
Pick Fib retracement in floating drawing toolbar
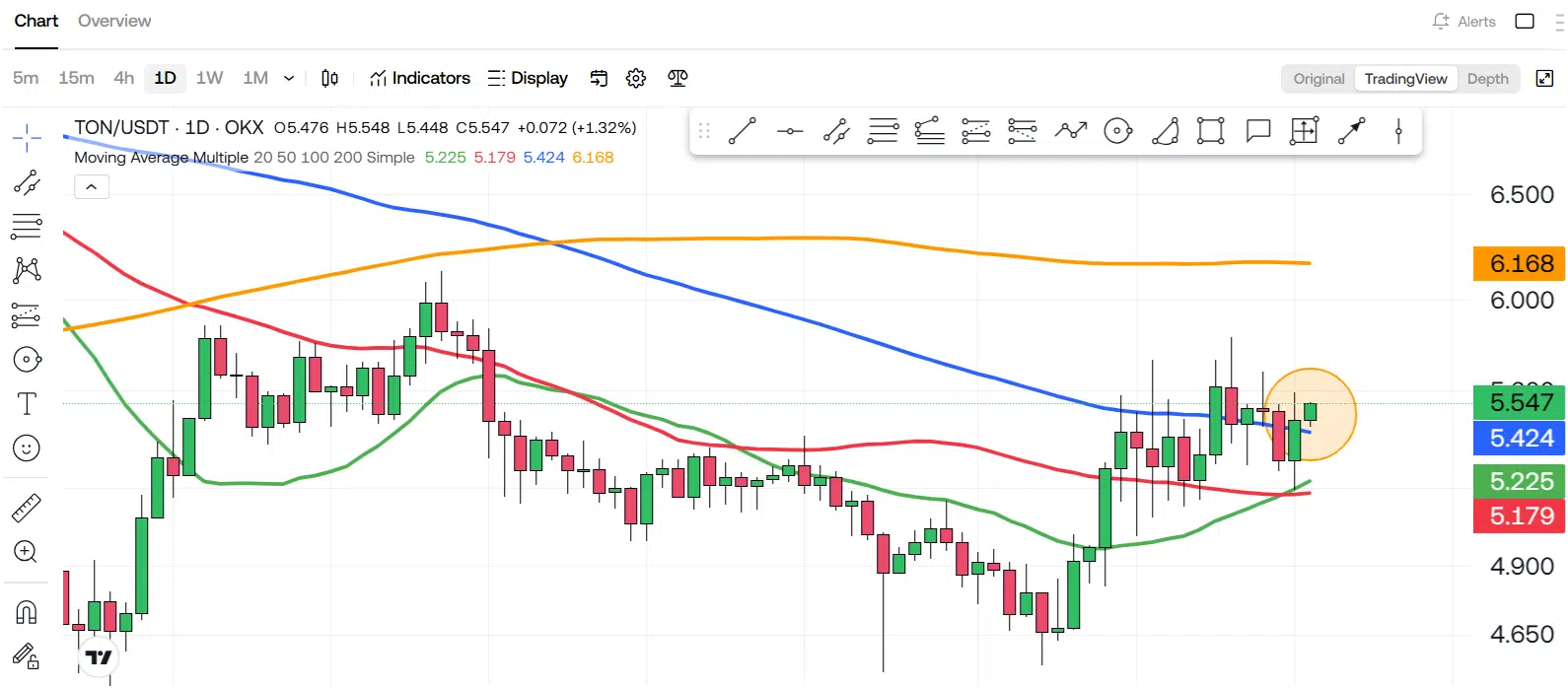[883, 131]
